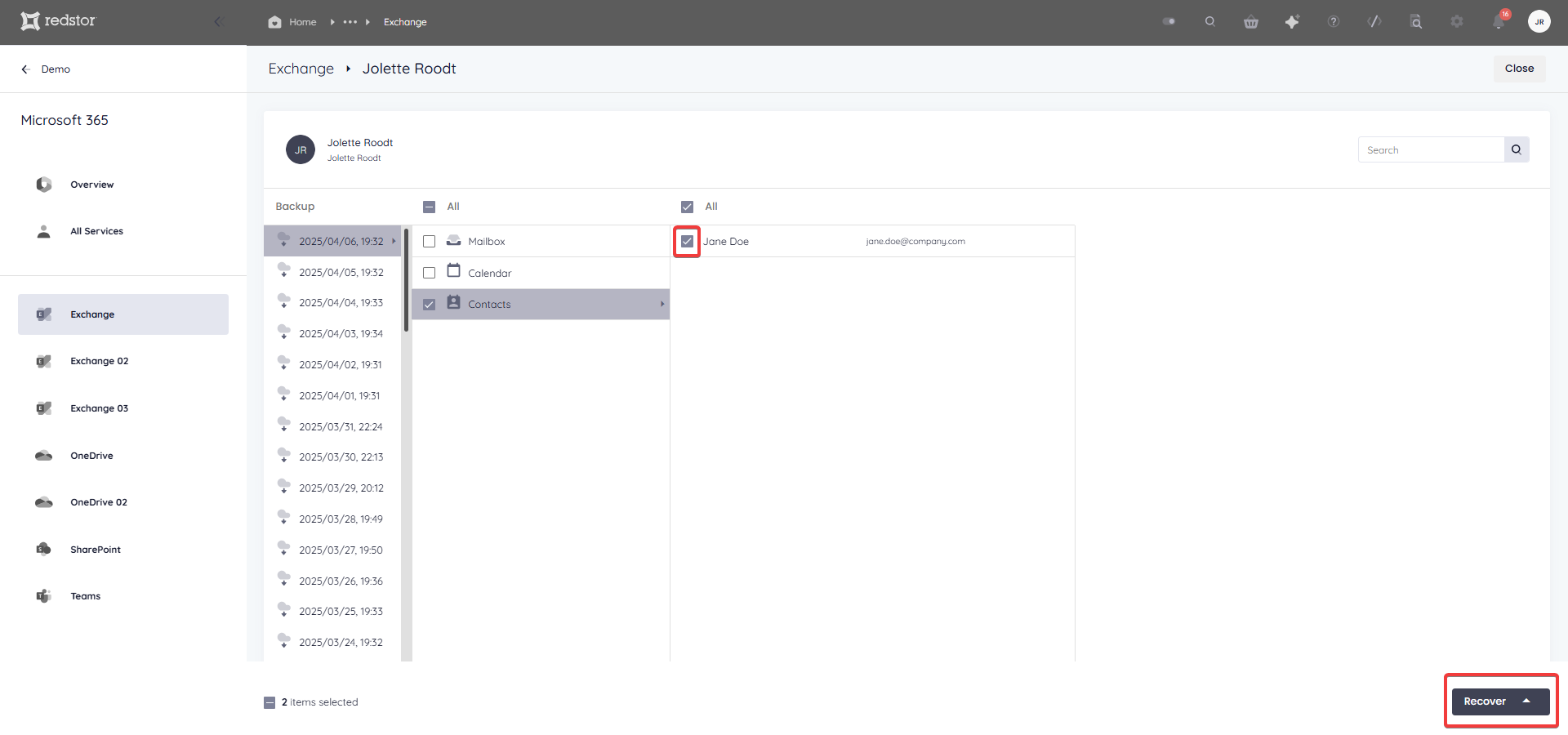Flip the toggle switch in the top bar

coord(1169,22)
